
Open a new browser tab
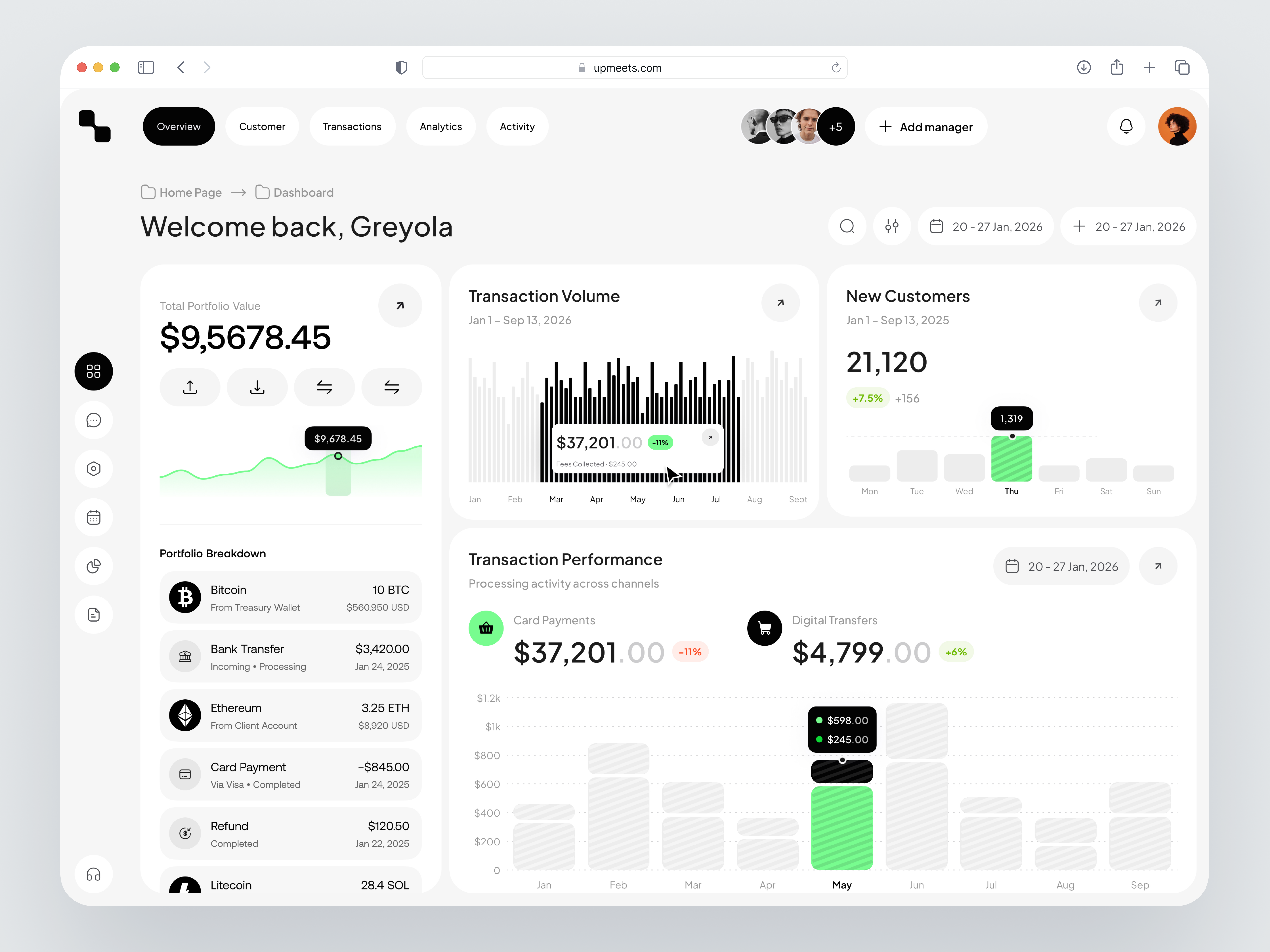point(1149,68)
